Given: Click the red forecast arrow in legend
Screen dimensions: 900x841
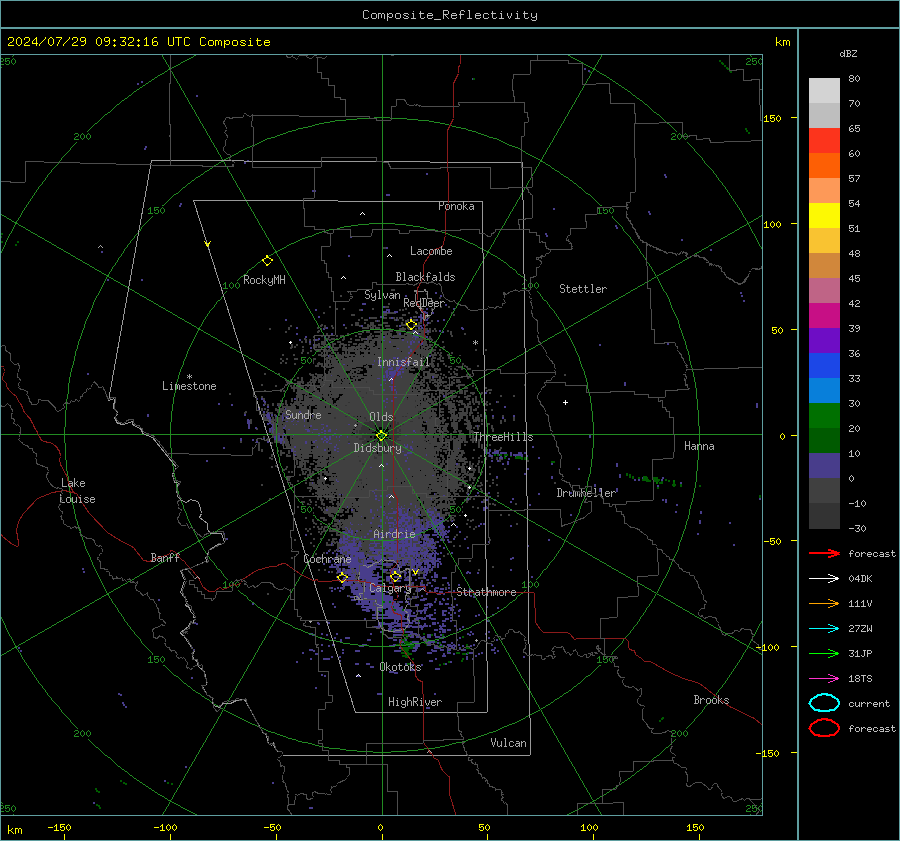Looking at the screenshot, I should [824, 553].
